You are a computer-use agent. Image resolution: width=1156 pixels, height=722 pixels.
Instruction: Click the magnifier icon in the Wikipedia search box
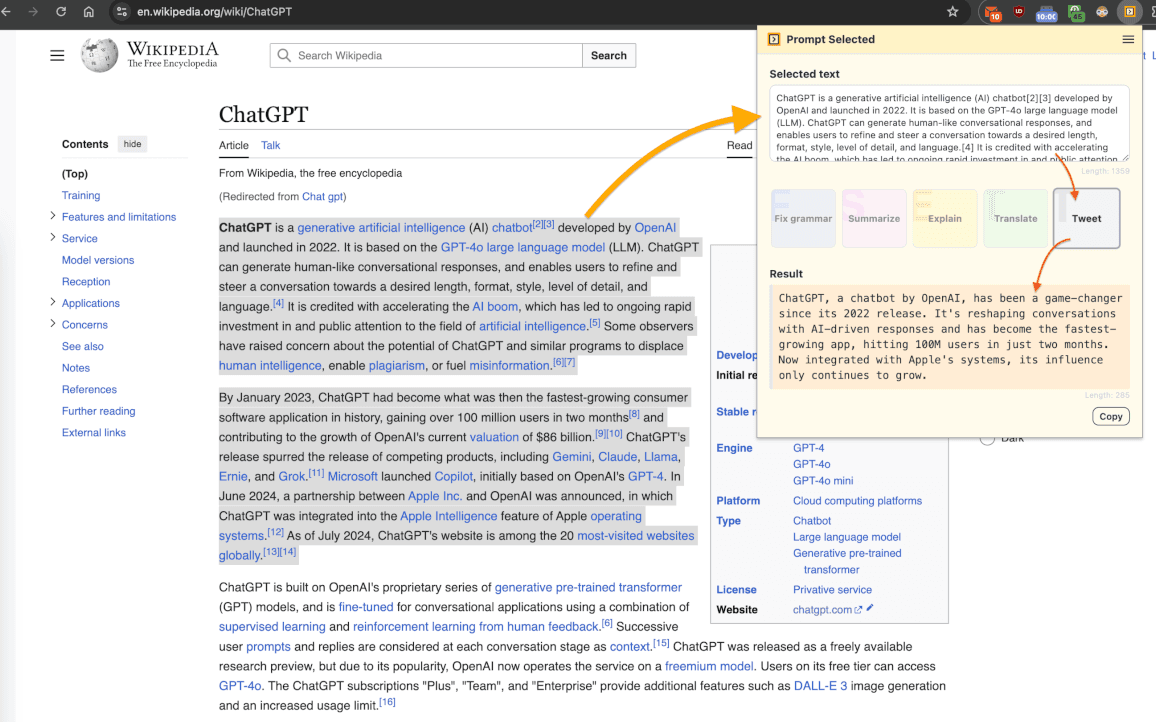click(282, 55)
